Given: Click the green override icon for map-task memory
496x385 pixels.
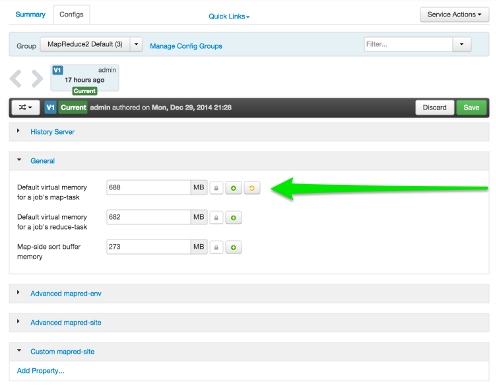Looking at the screenshot, I should tap(233, 188).
